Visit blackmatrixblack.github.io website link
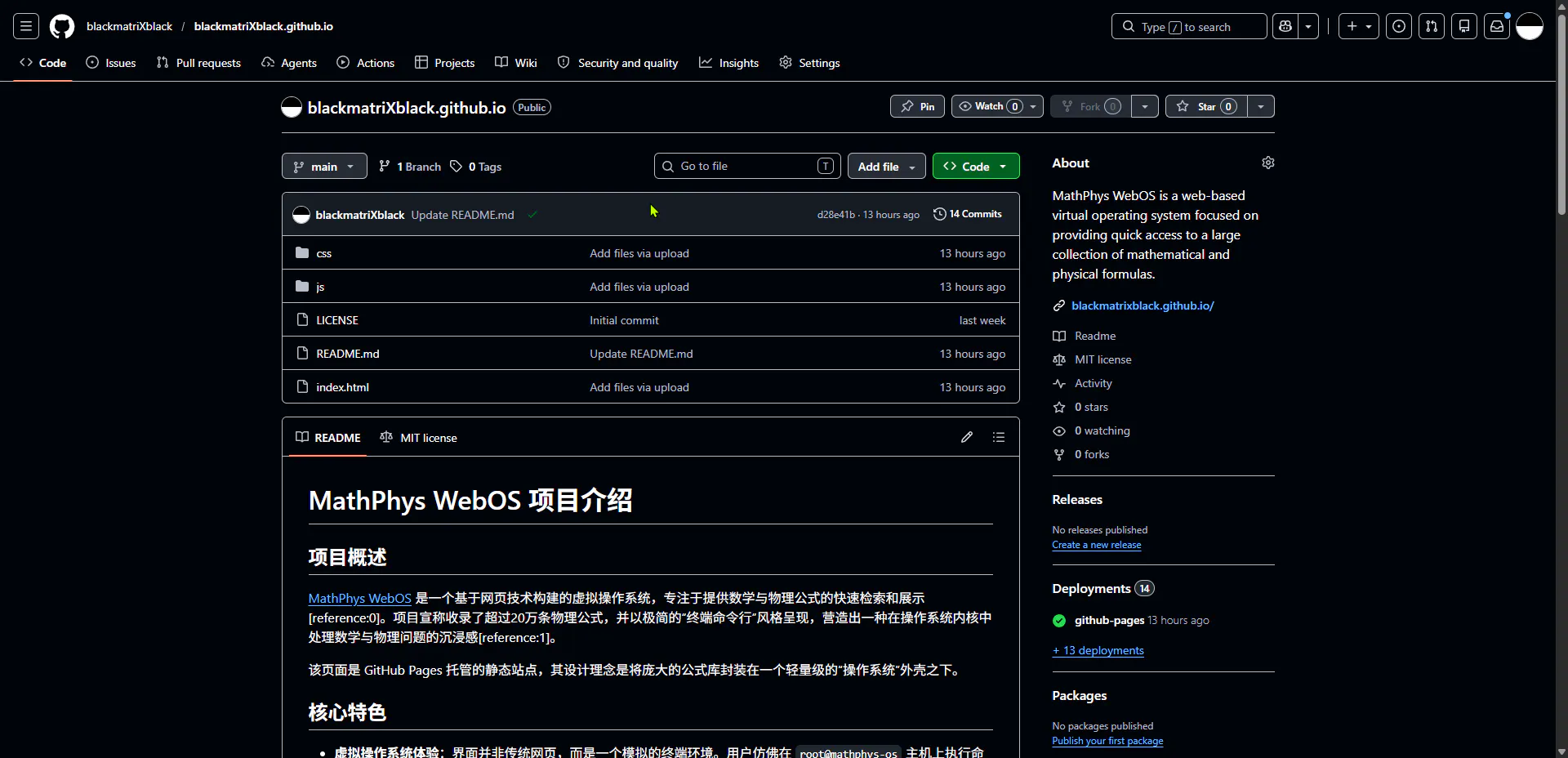This screenshot has height=758, width=1568. 1143,305
